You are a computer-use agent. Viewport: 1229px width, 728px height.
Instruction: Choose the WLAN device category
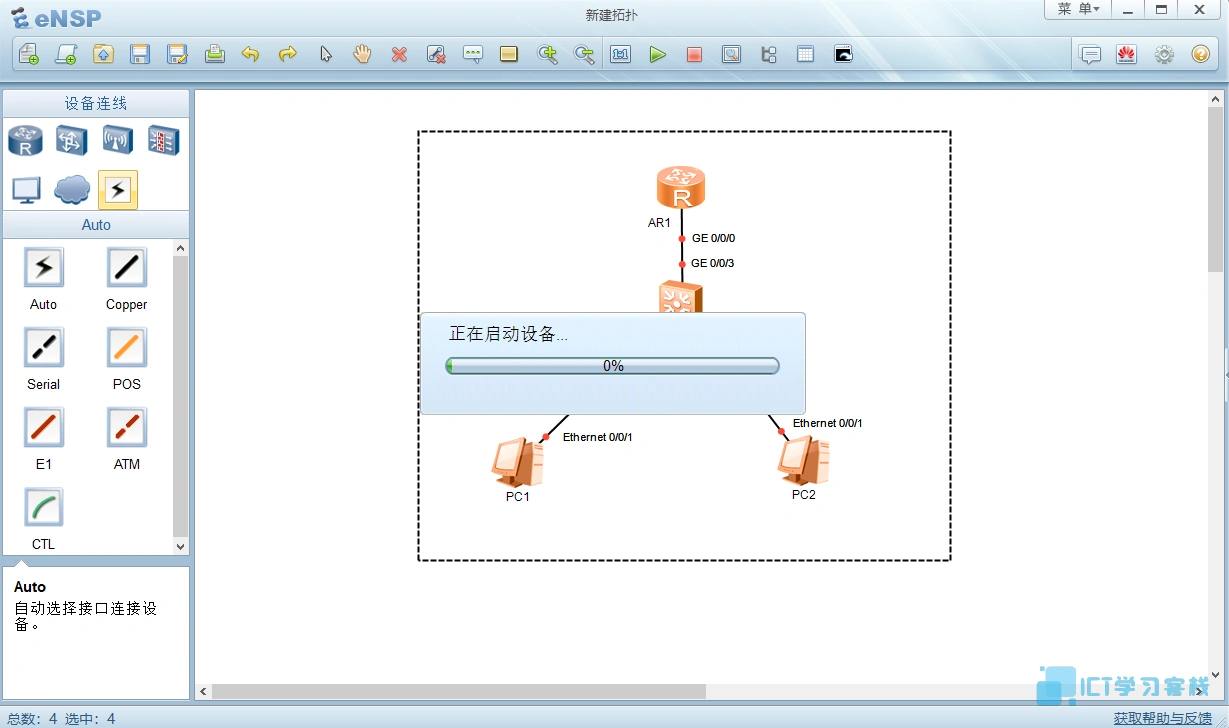point(118,140)
